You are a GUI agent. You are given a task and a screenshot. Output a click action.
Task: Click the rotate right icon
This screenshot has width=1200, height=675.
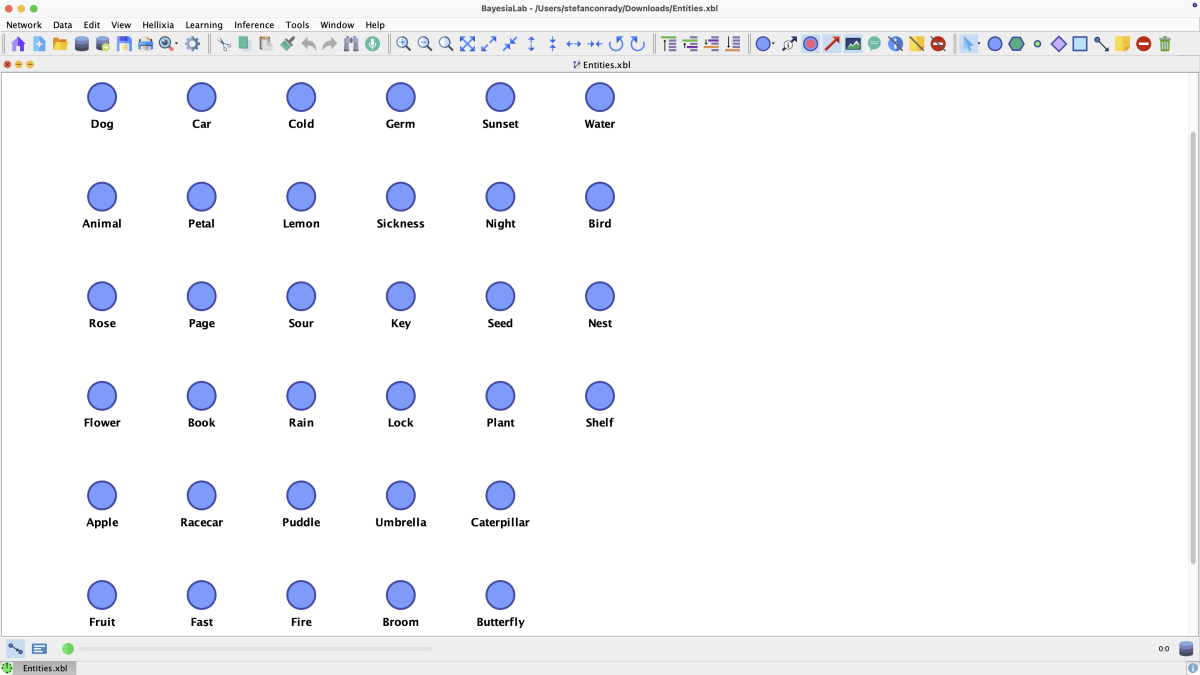pos(637,44)
